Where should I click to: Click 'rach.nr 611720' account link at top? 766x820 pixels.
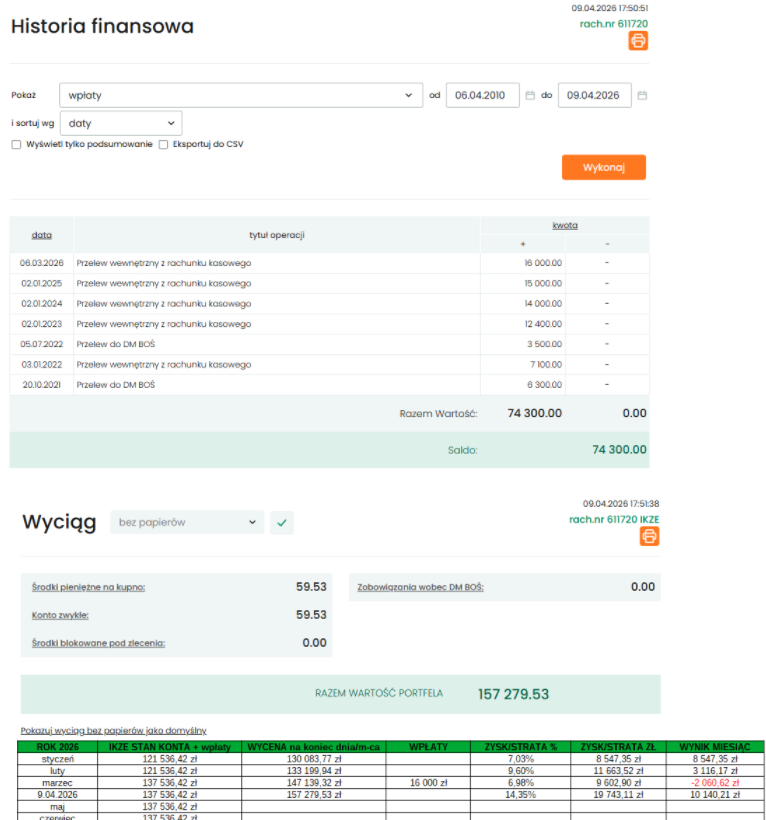pyautogui.click(x=613, y=24)
